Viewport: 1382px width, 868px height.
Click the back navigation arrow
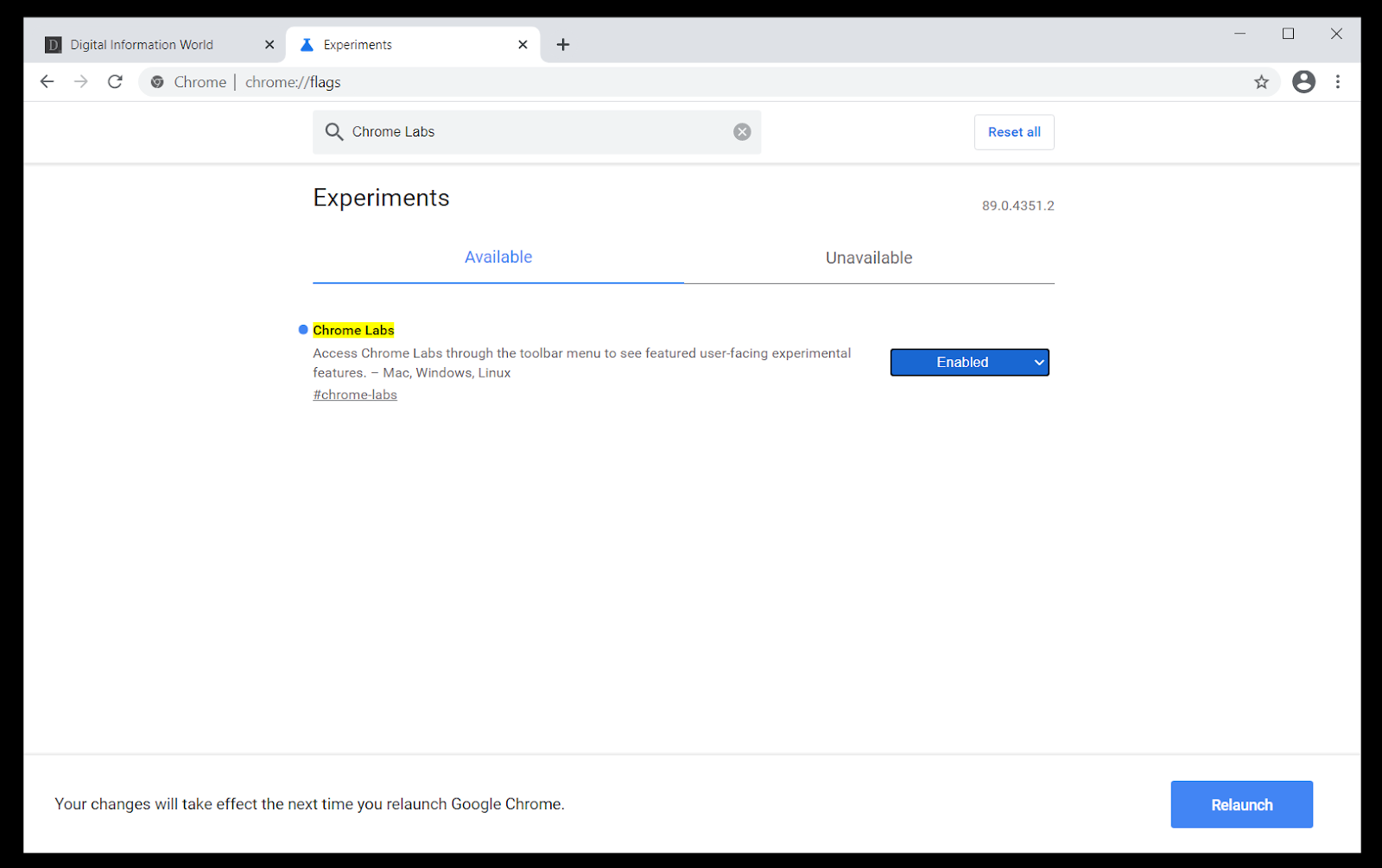(x=47, y=81)
